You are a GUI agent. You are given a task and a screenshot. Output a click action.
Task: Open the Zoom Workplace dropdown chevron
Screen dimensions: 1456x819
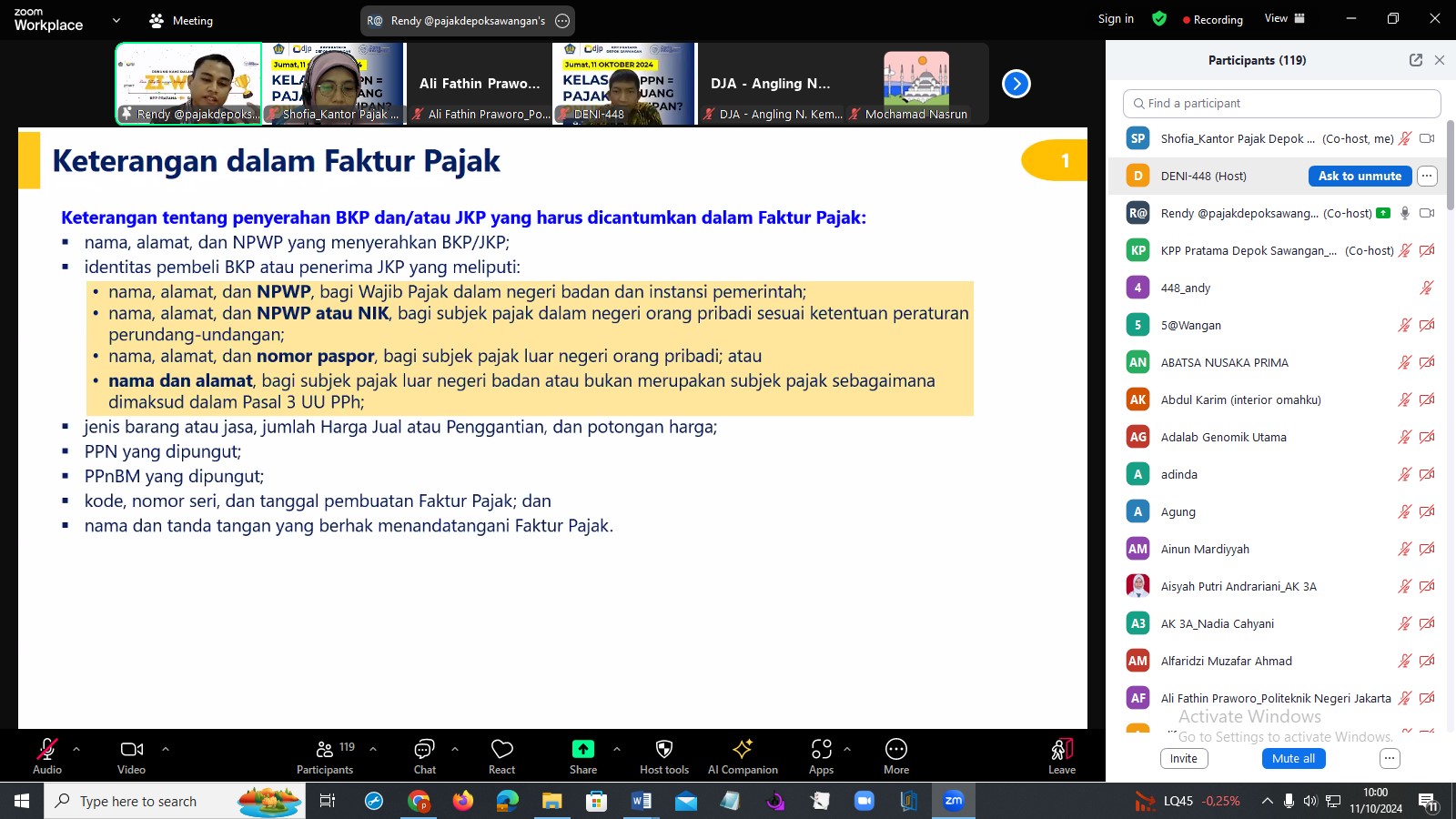click(116, 20)
